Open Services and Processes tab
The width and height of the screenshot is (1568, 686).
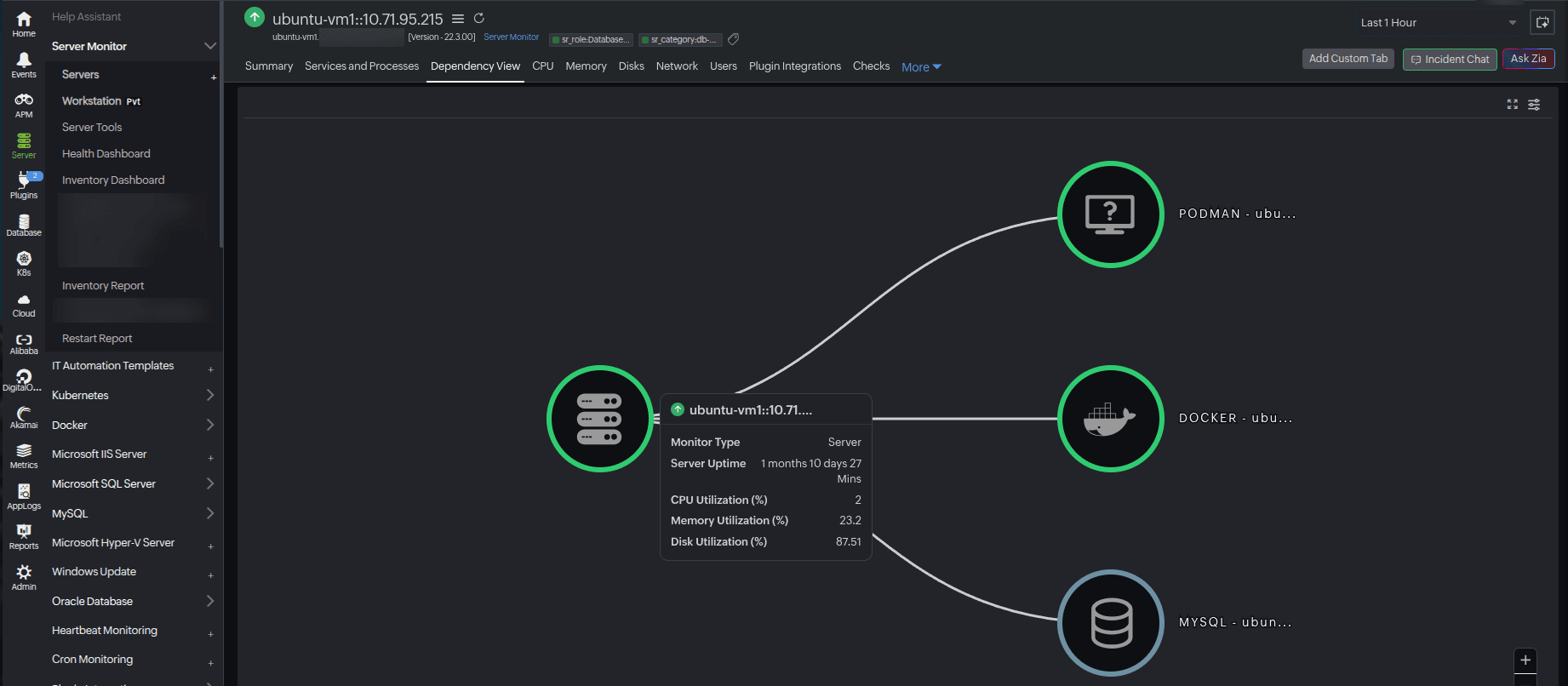pos(362,66)
